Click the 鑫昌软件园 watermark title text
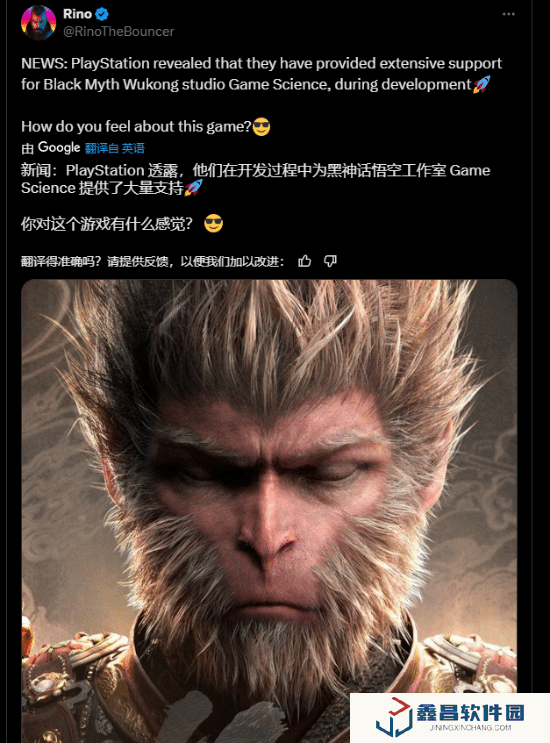The width and height of the screenshot is (550, 743). coord(470,712)
